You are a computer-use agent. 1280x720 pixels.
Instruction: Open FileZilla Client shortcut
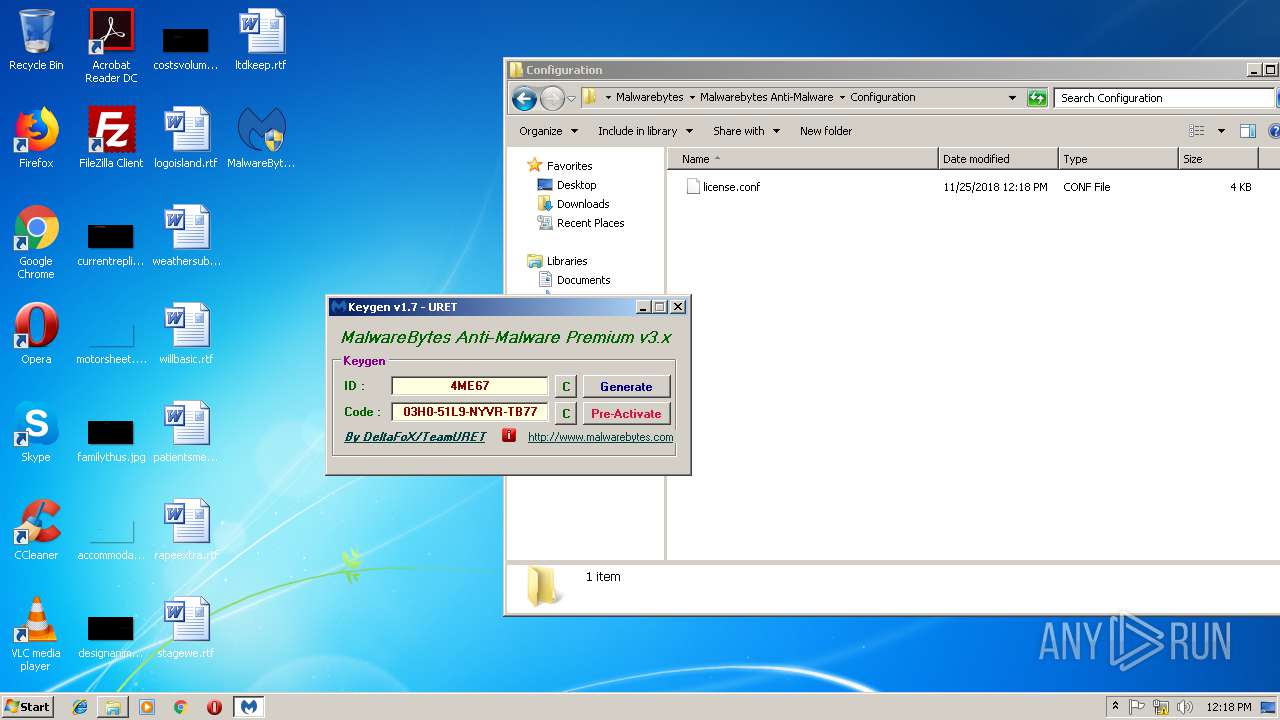click(111, 138)
